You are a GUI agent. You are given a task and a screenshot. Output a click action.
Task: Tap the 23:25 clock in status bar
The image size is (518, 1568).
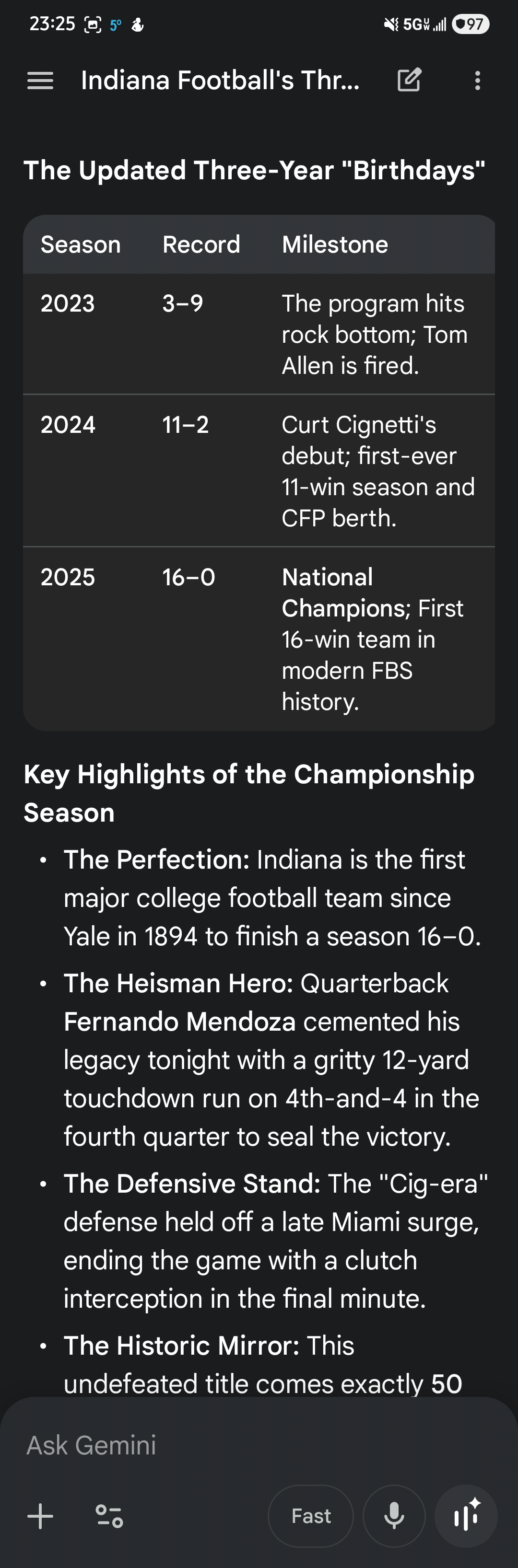(x=52, y=24)
